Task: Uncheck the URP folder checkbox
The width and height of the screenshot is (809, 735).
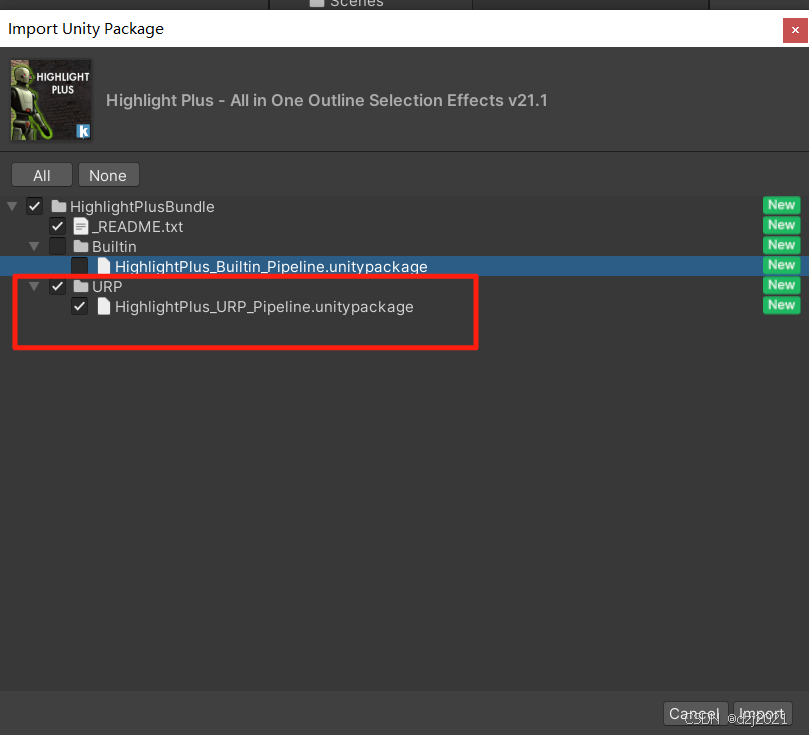Action: [57, 286]
